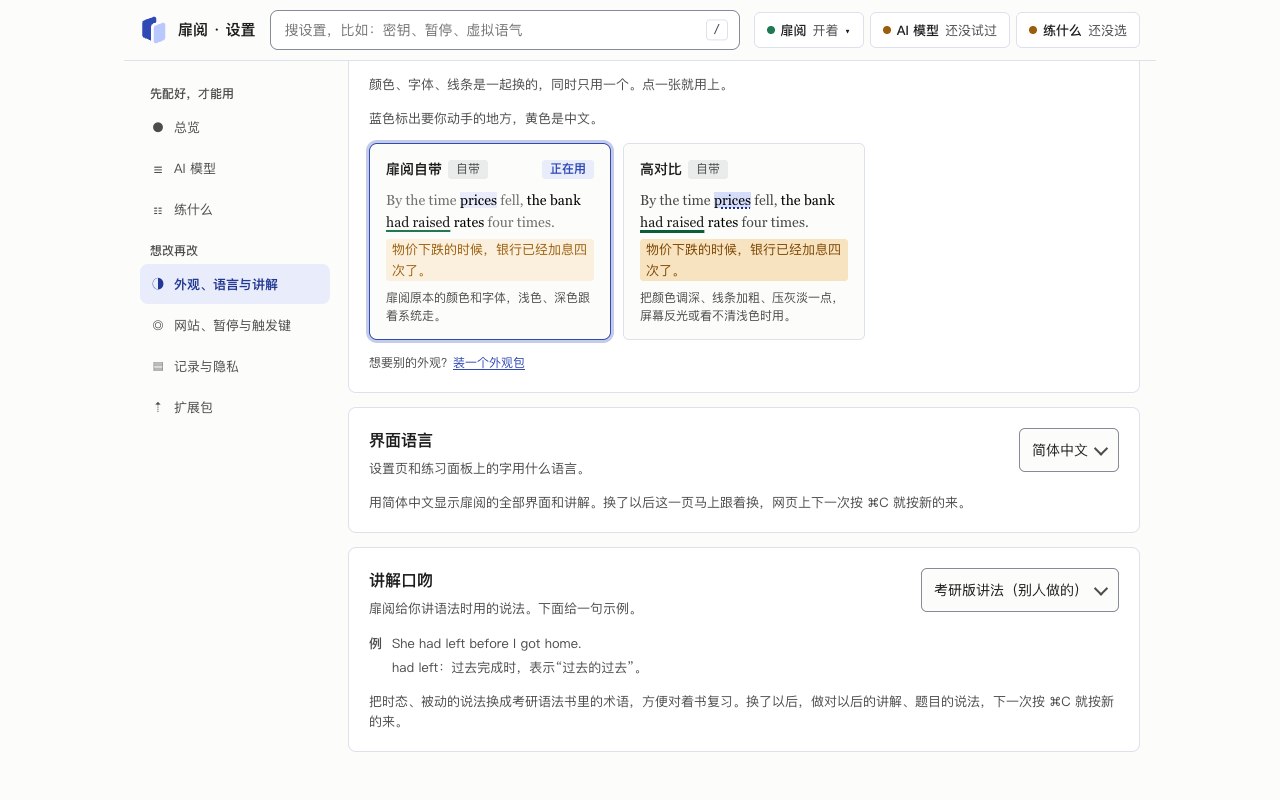This screenshot has height=800, width=1280.
Task: Click the 自带 tag on the 犀阅自带 card
Action: [x=468, y=169]
